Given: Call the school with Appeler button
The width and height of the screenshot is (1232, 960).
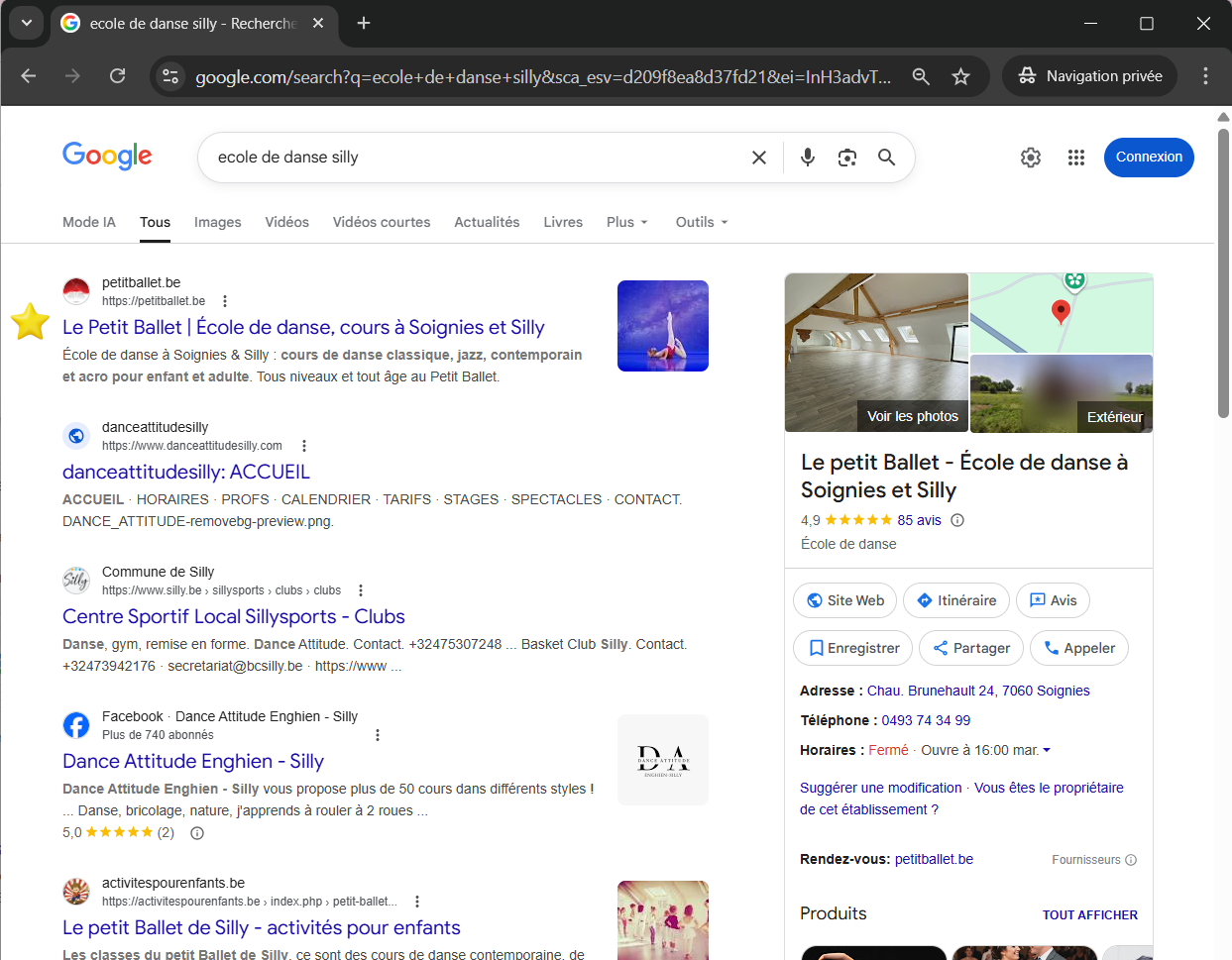Looking at the screenshot, I should pyautogui.click(x=1079, y=648).
